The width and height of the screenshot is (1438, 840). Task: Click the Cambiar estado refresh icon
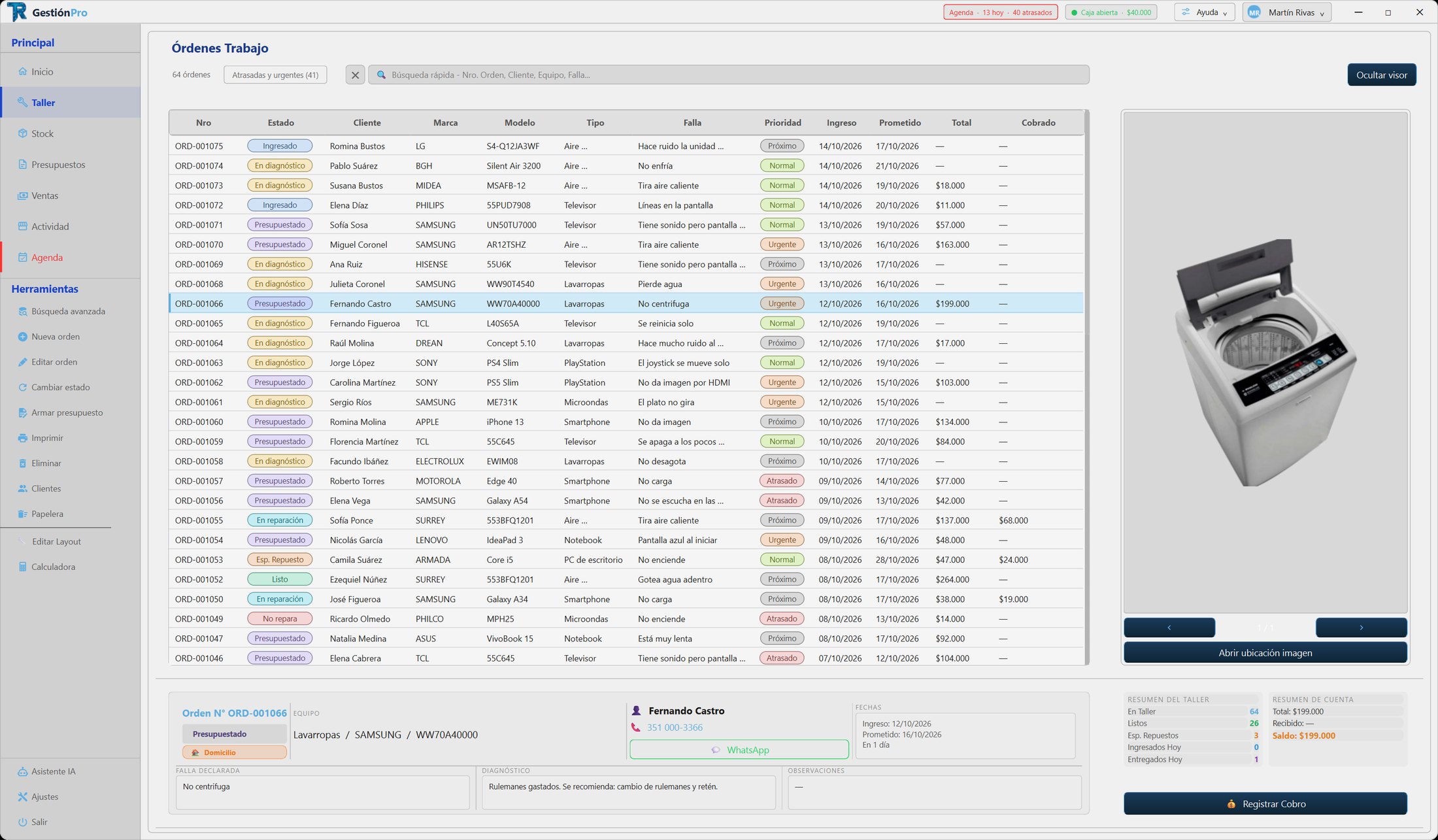(x=23, y=388)
